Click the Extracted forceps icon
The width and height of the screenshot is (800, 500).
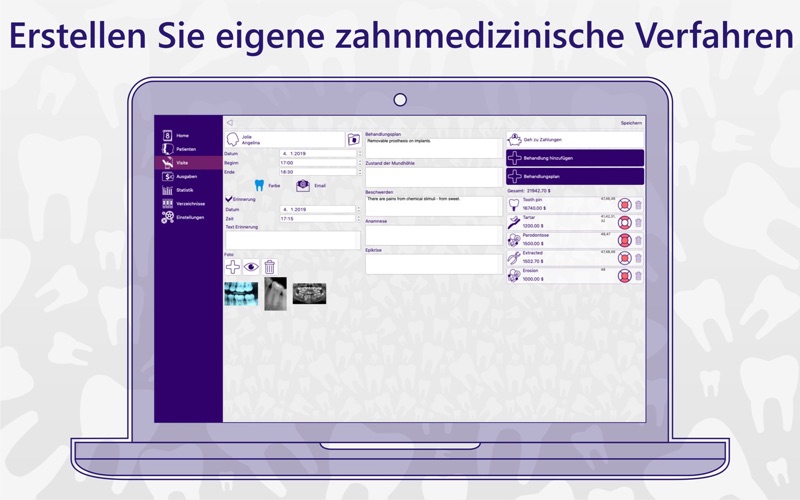514,258
